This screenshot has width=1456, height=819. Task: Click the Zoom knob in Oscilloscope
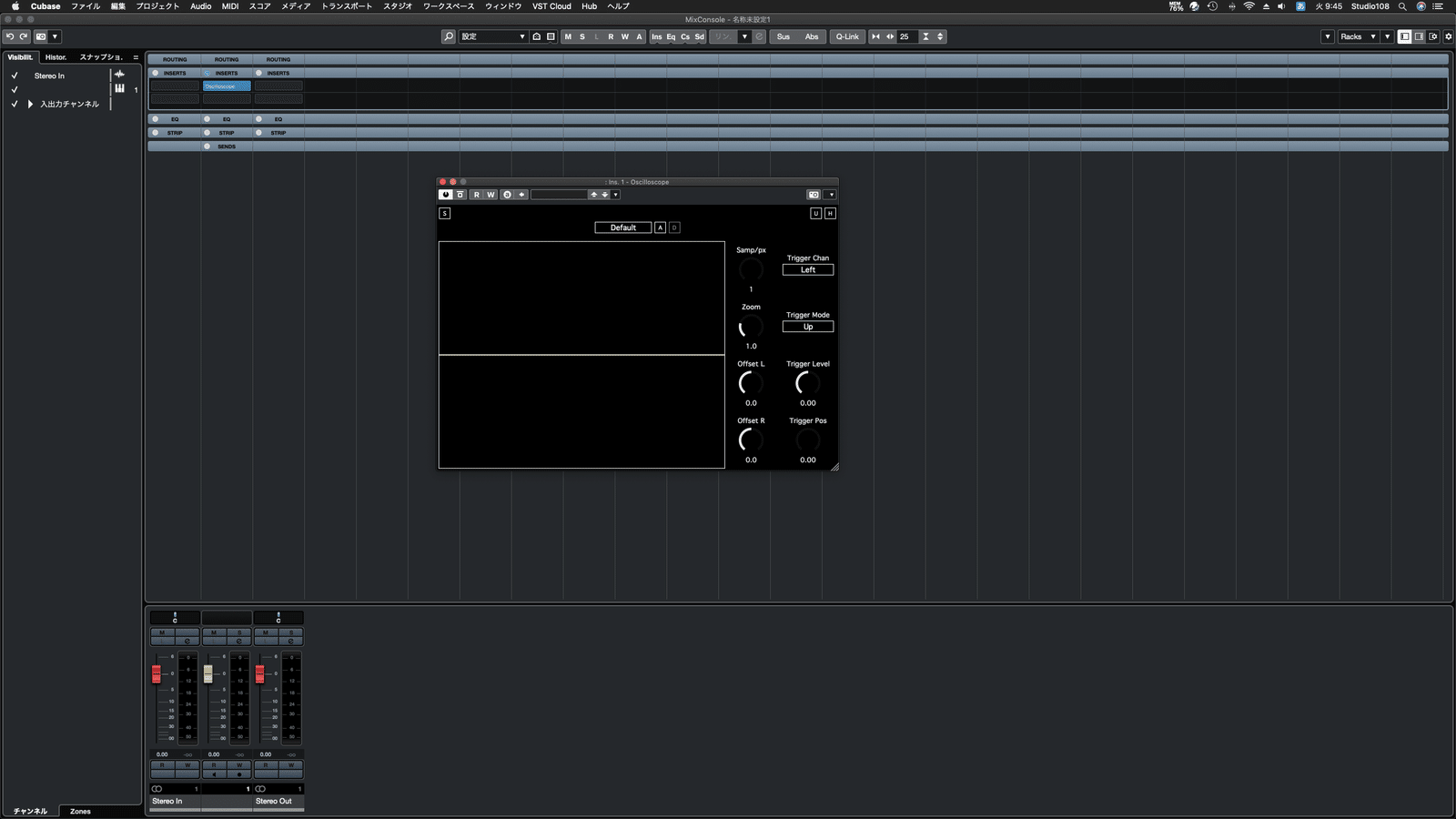[751, 327]
